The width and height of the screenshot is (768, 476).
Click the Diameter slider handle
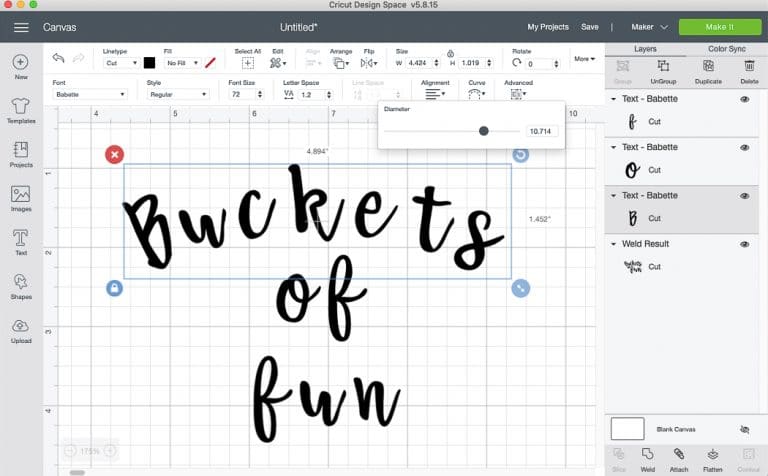point(483,131)
